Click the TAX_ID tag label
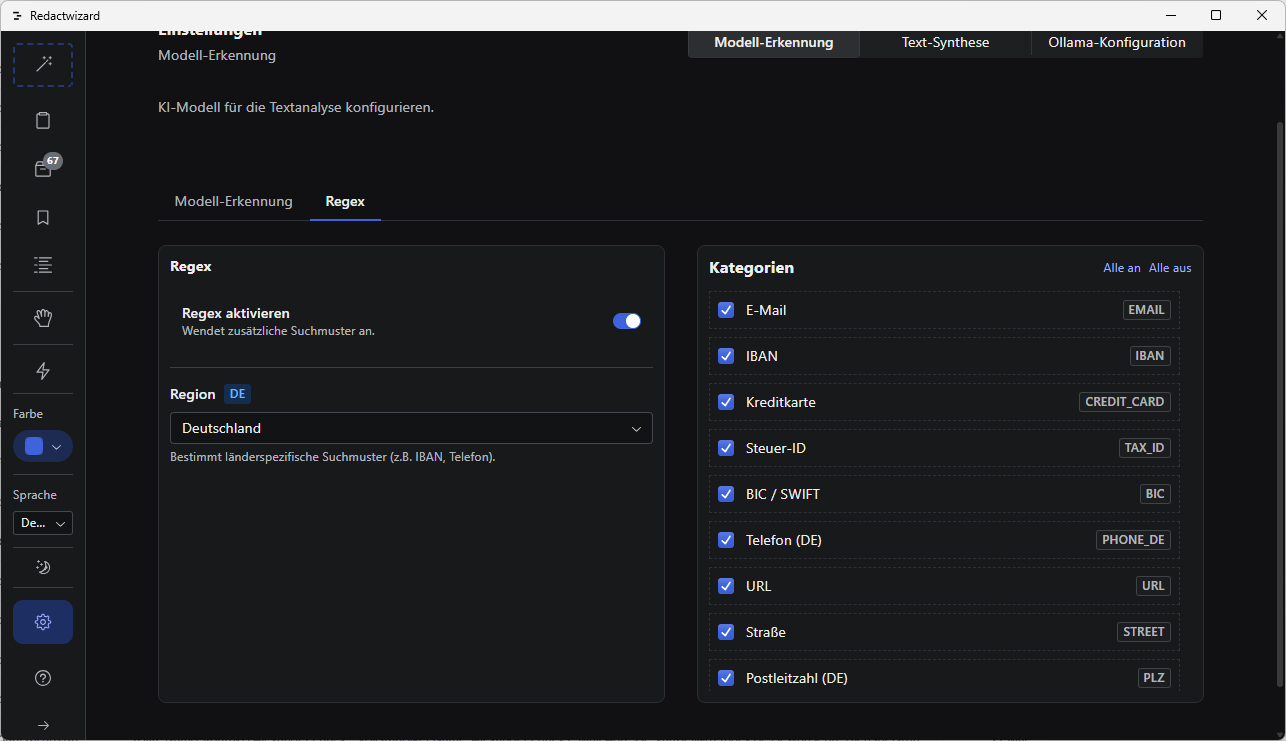This screenshot has width=1286, height=741. click(1144, 448)
